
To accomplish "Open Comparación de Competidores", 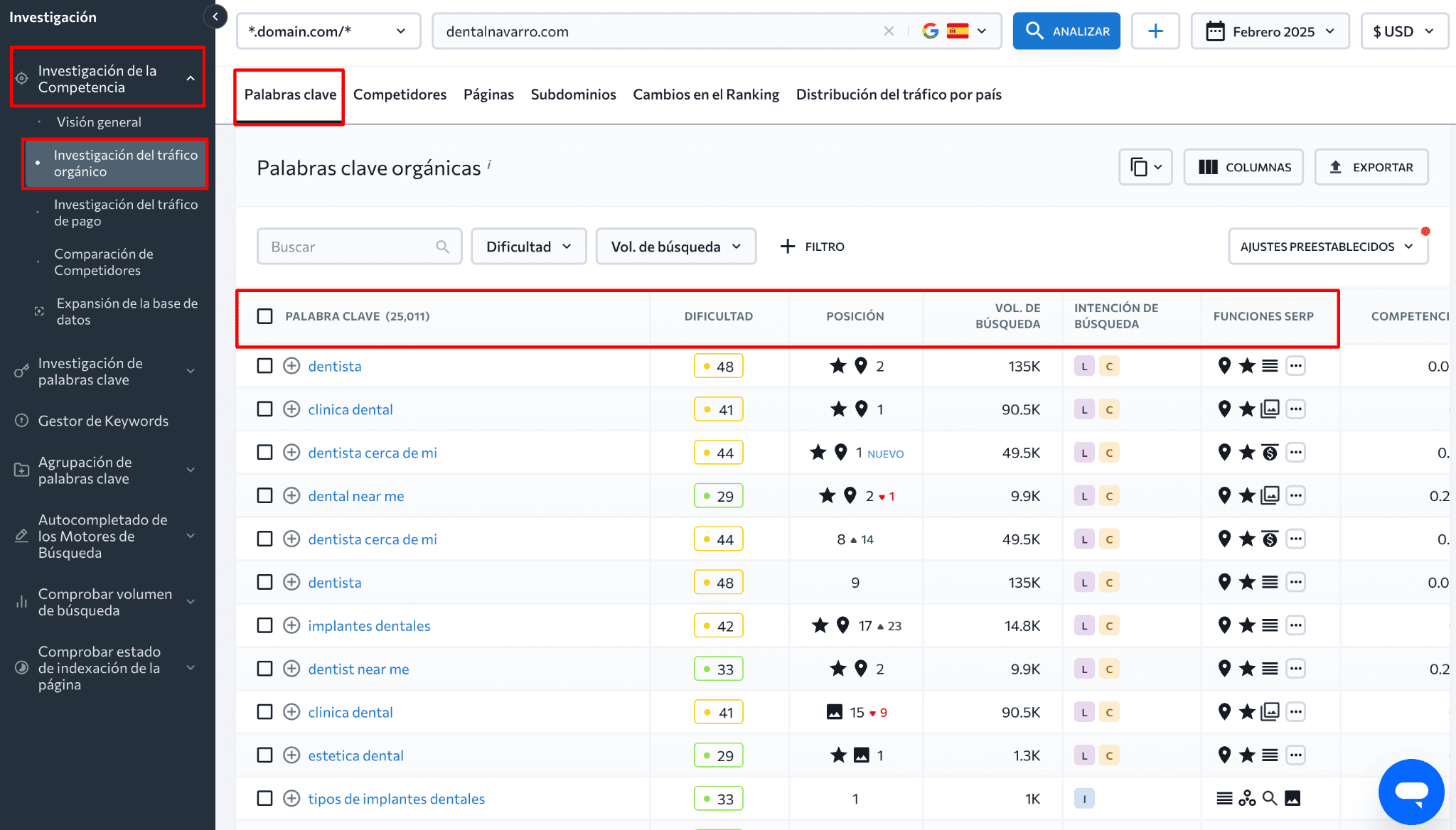I will 104,262.
